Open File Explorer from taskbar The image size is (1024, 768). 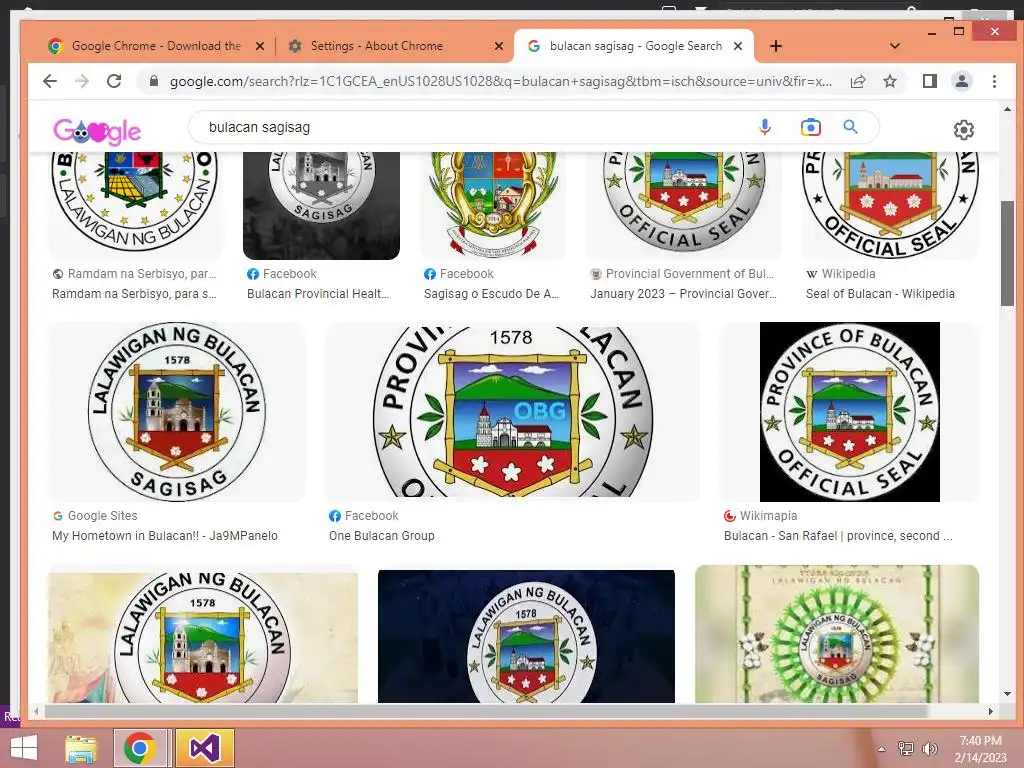point(81,748)
